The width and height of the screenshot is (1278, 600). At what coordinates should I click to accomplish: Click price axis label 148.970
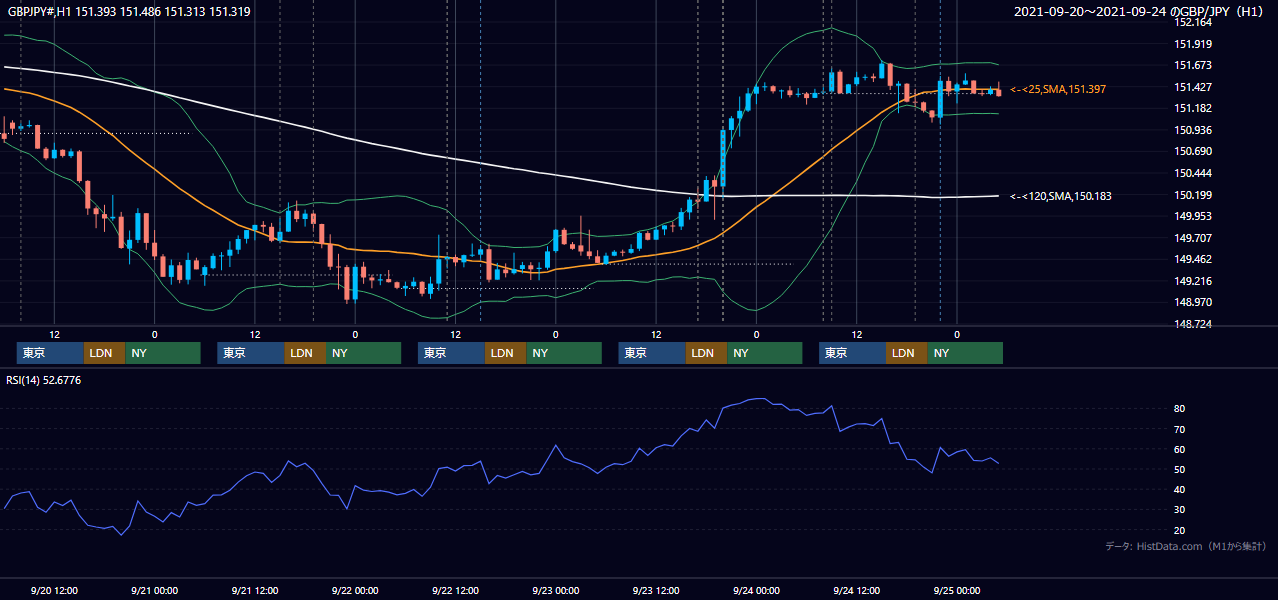click(1193, 302)
